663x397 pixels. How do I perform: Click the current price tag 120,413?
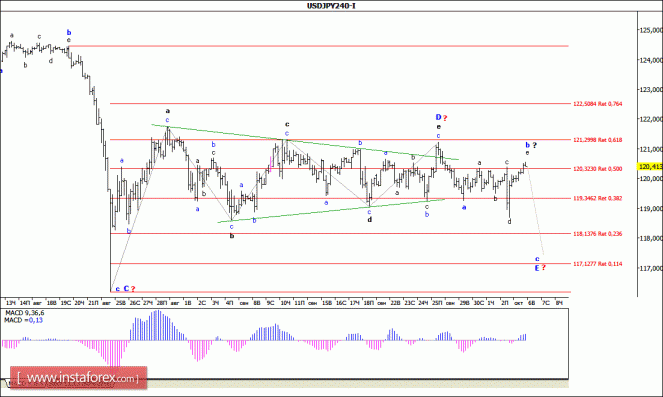[650, 167]
